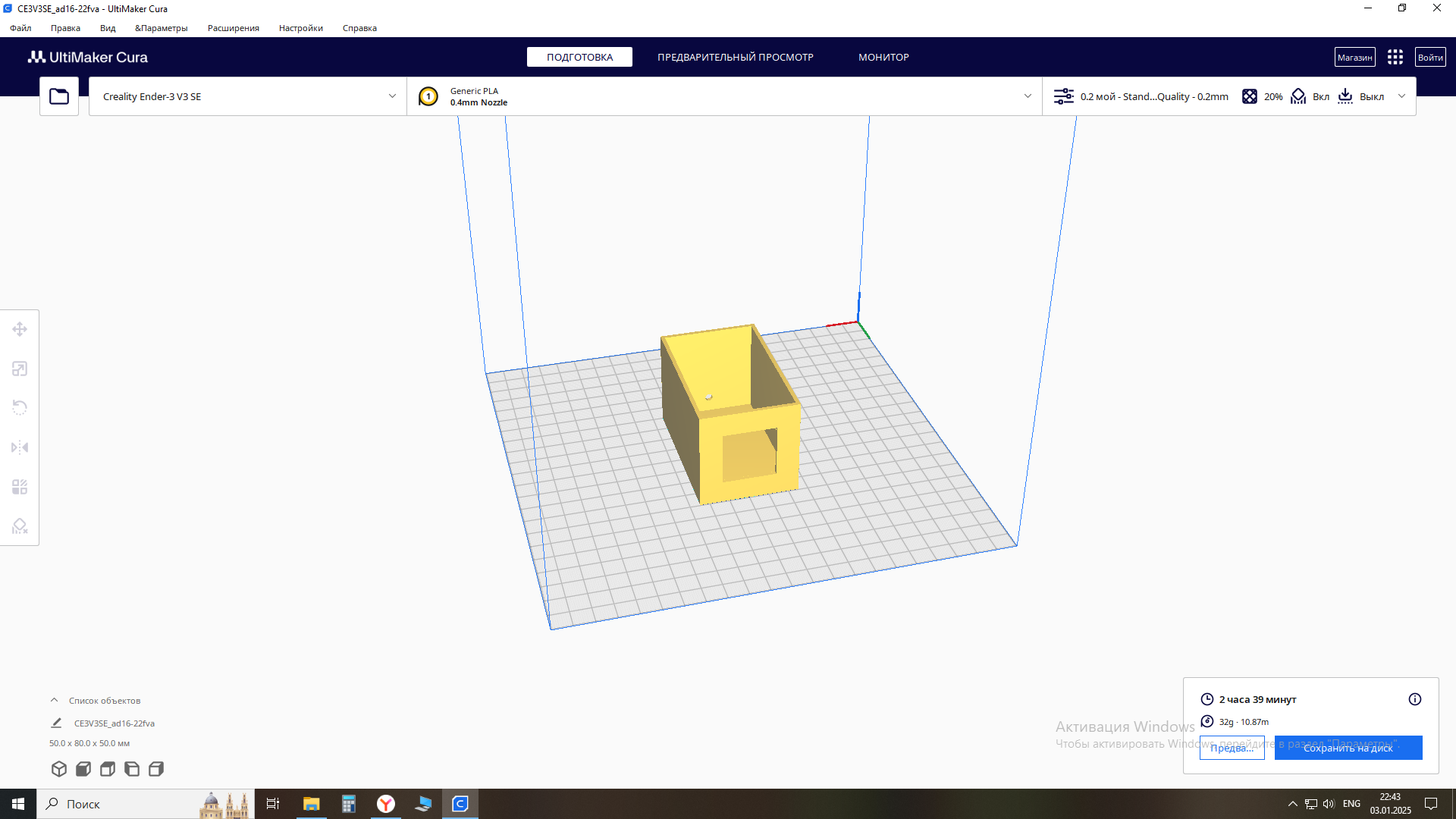The height and width of the screenshot is (819, 1456).
Task: Click the 'Магазин' marketplace button
Action: [x=1354, y=57]
